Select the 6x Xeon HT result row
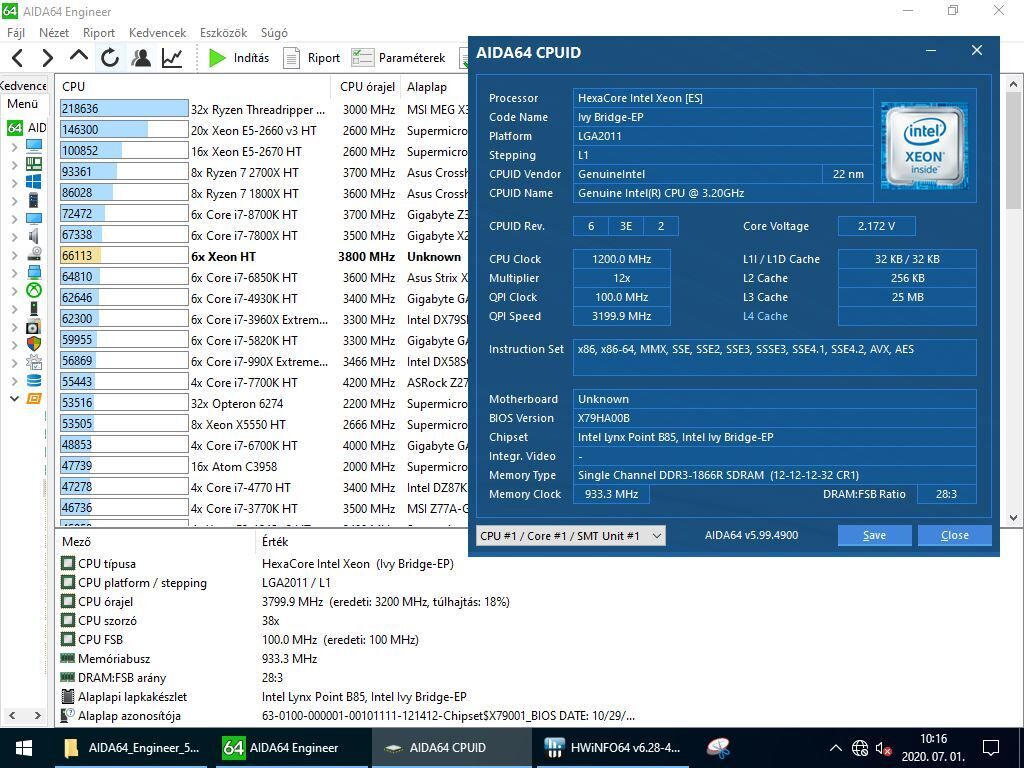 coord(263,257)
